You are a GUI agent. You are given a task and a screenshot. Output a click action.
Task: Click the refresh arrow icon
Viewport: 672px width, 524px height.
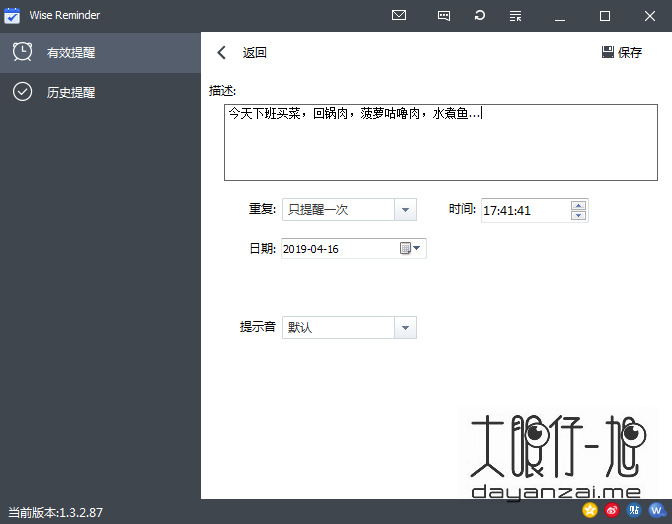tap(480, 15)
